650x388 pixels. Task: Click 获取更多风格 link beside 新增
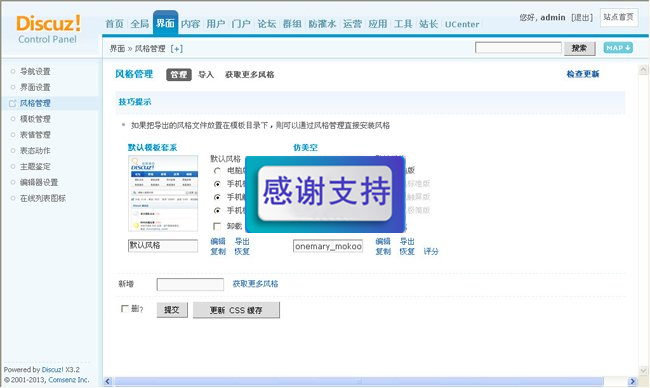click(x=255, y=284)
